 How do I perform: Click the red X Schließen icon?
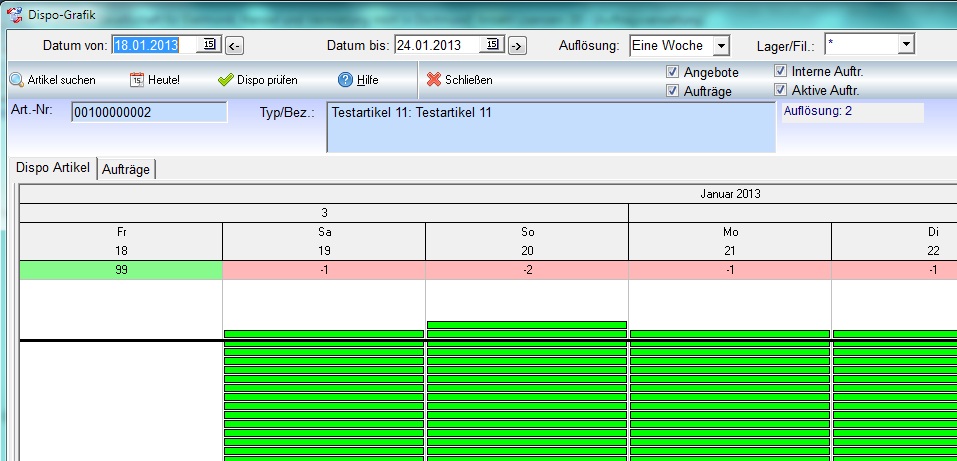coord(434,80)
